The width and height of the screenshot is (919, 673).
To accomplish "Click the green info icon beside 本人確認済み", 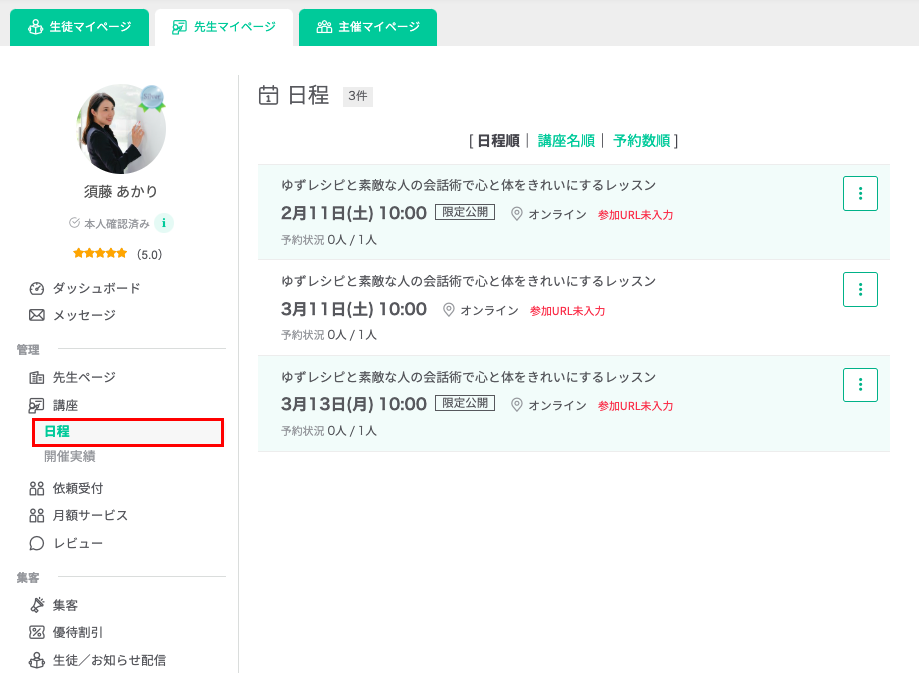I will tap(164, 223).
